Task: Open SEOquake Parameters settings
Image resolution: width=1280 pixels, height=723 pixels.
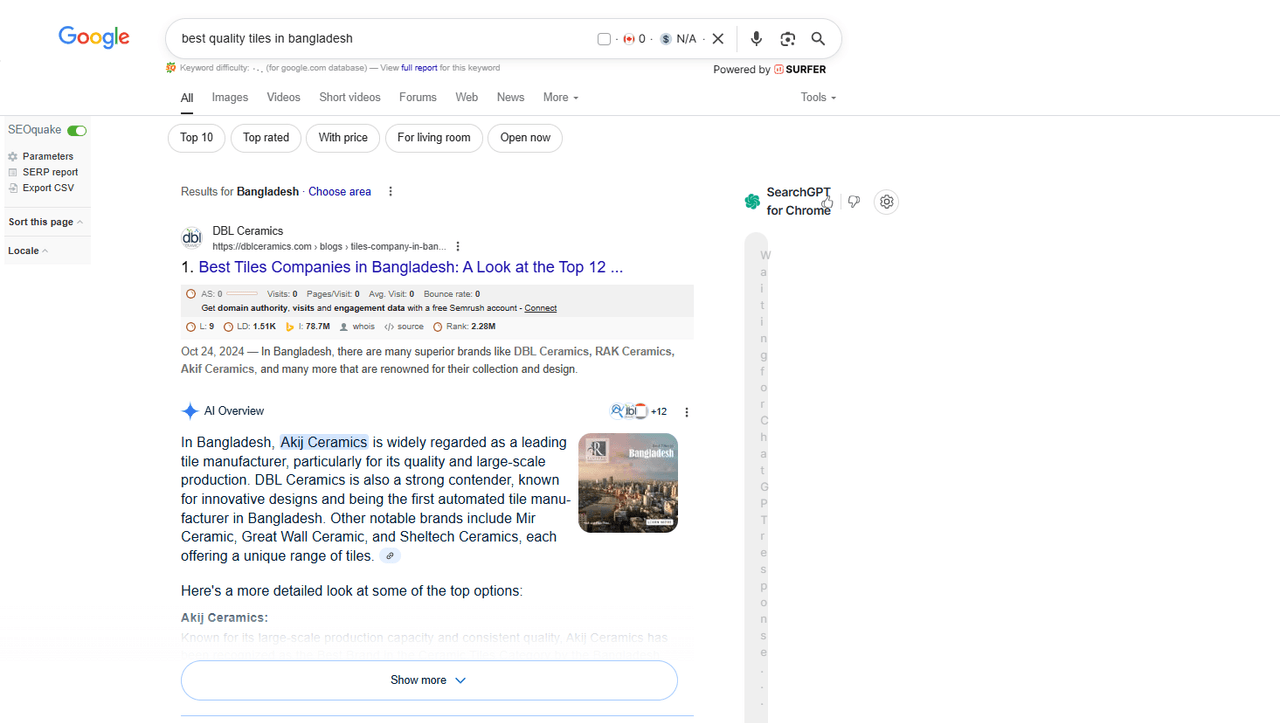Action: click(48, 156)
